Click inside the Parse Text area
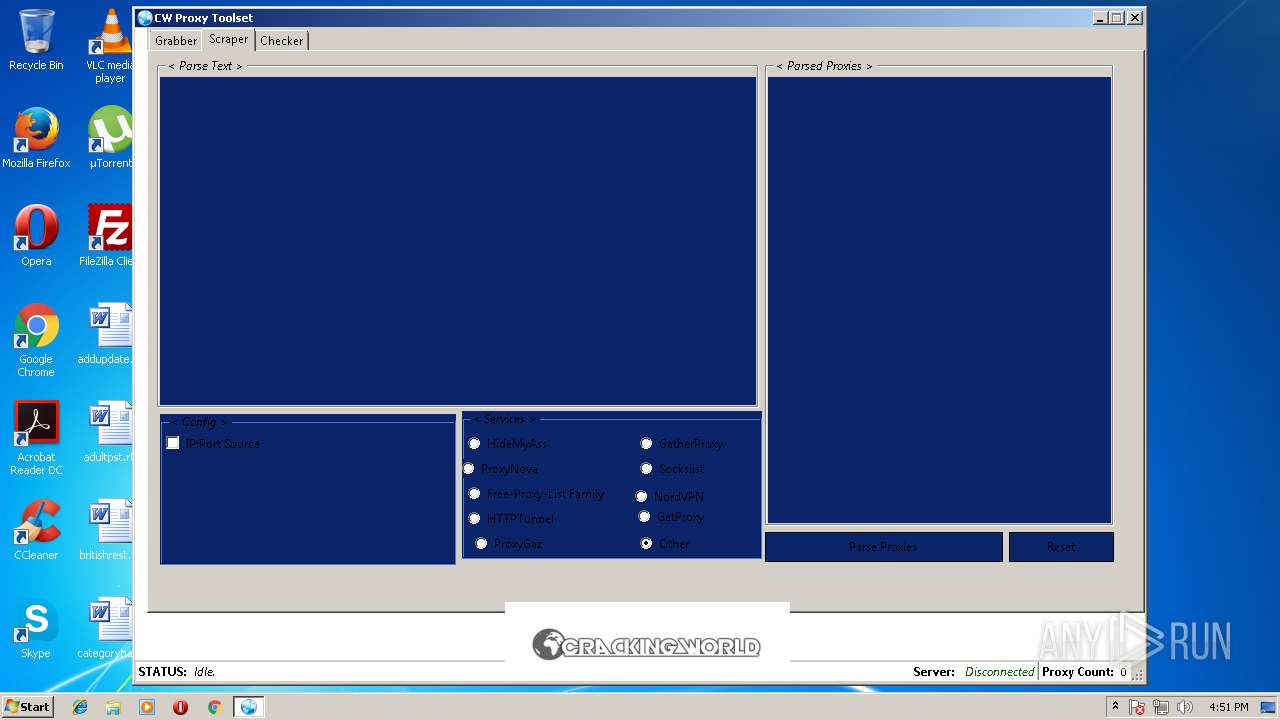1280x720 pixels. pos(458,241)
